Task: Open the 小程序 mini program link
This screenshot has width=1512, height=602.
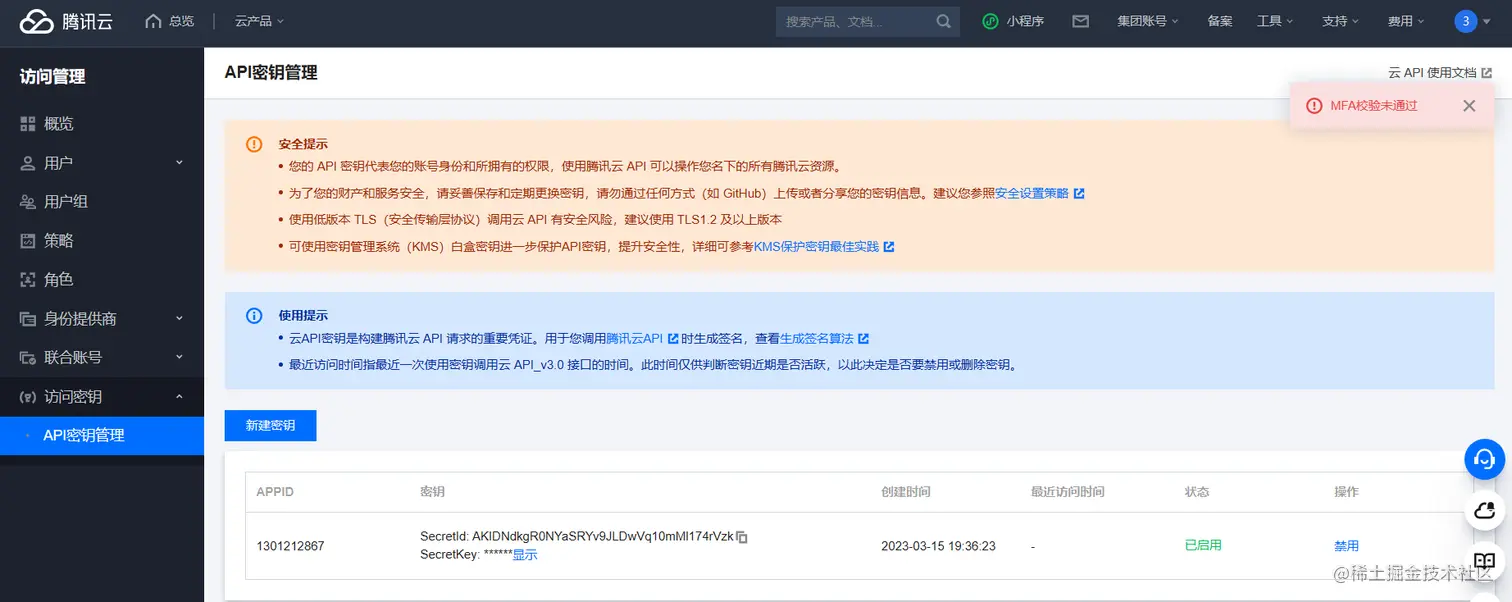Action: (x=1013, y=21)
